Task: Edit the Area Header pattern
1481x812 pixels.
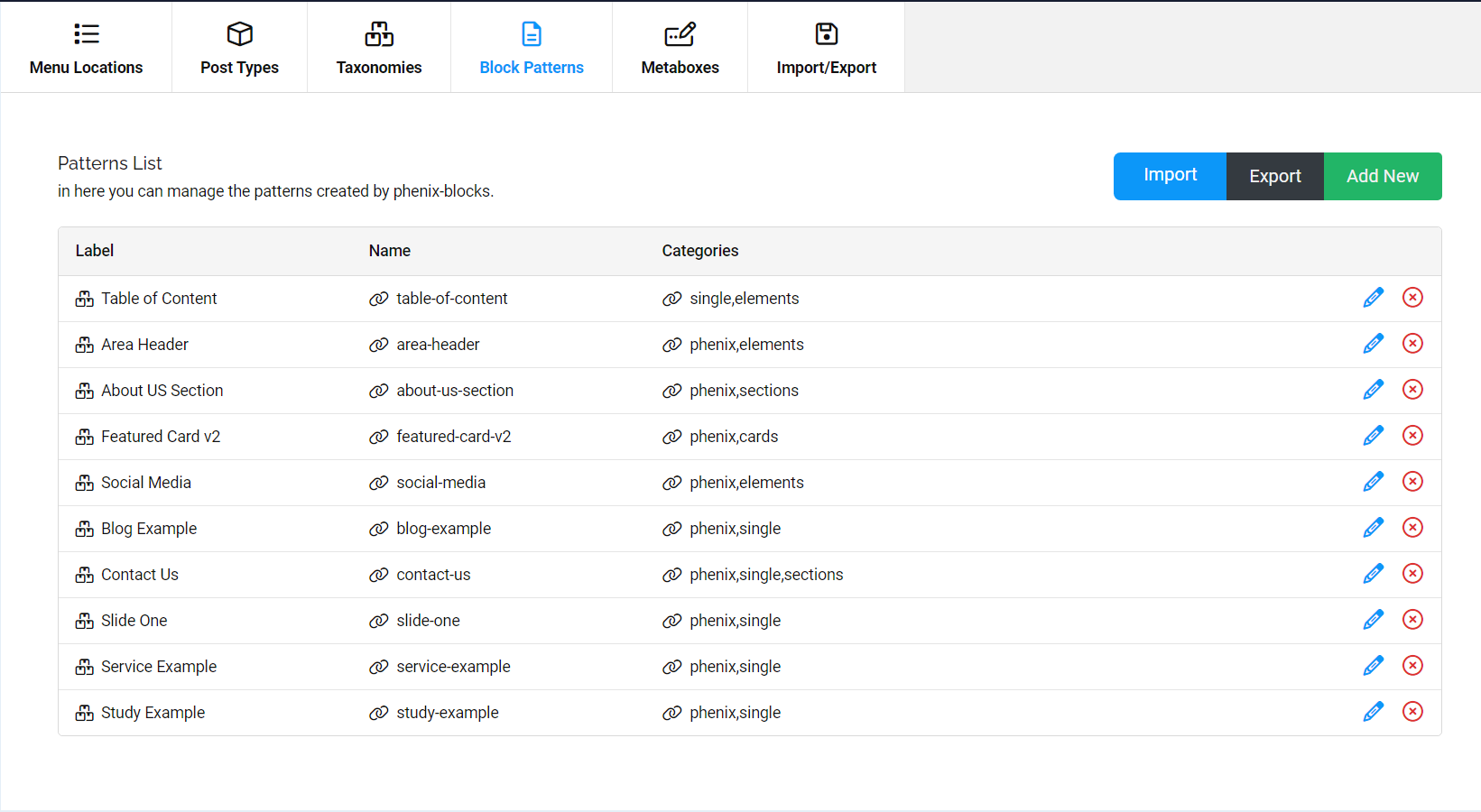Action: (1373, 344)
